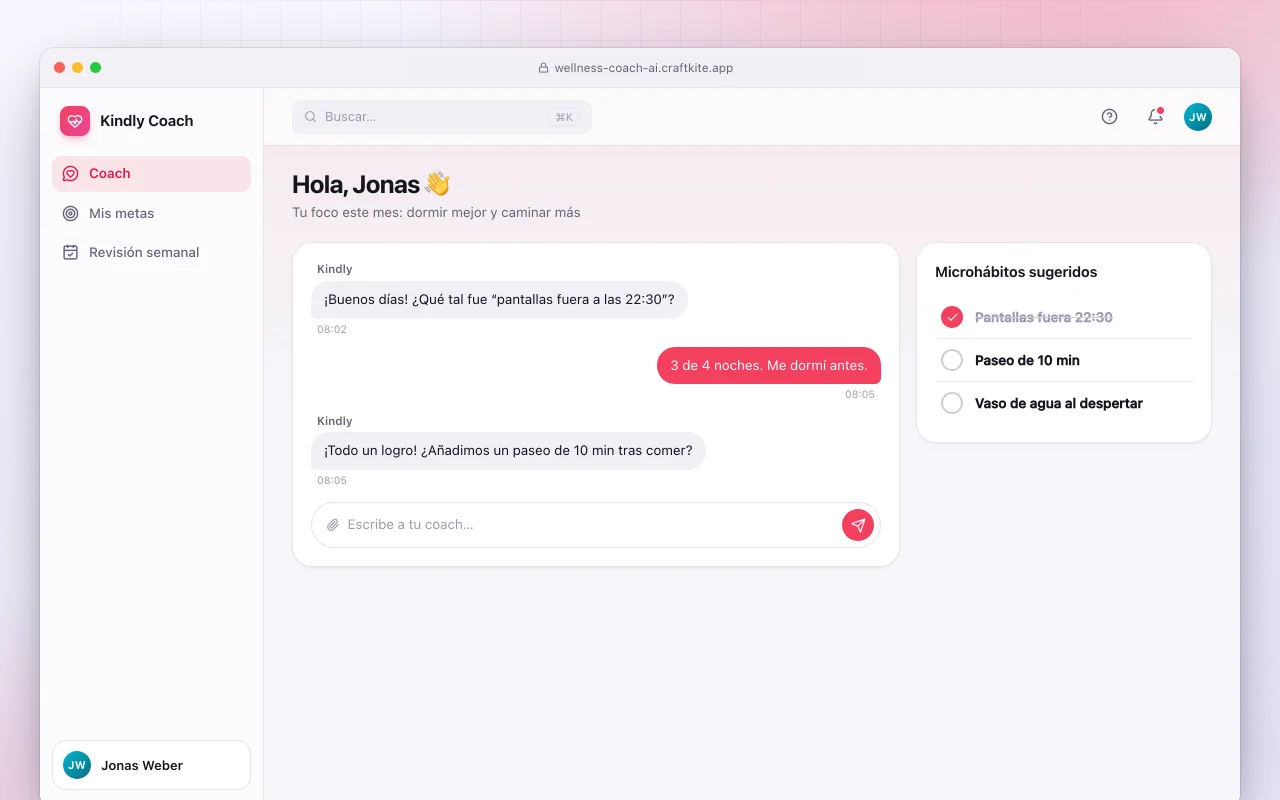Click the JW avatar beside Jonas Weber
Image resolution: width=1280 pixels, height=800 pixels.
77,765
